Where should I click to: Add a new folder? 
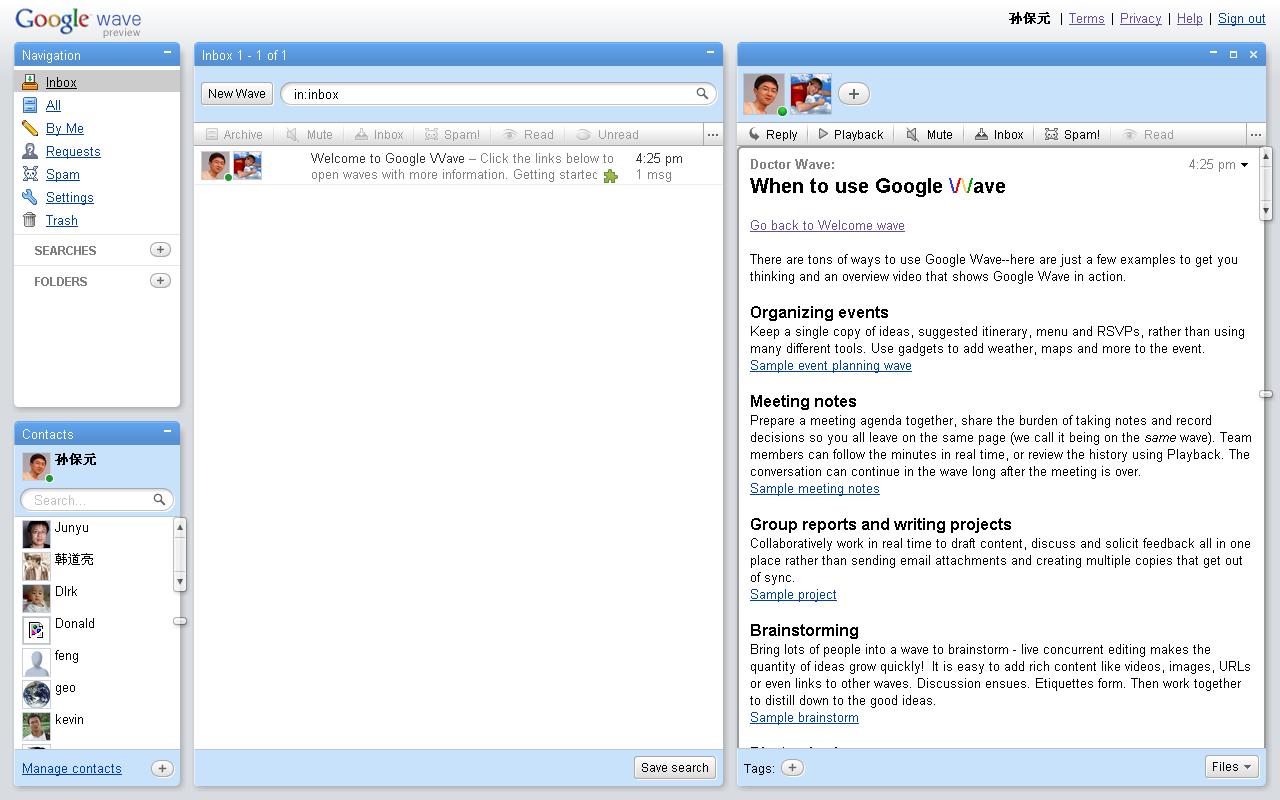[160, 280]
